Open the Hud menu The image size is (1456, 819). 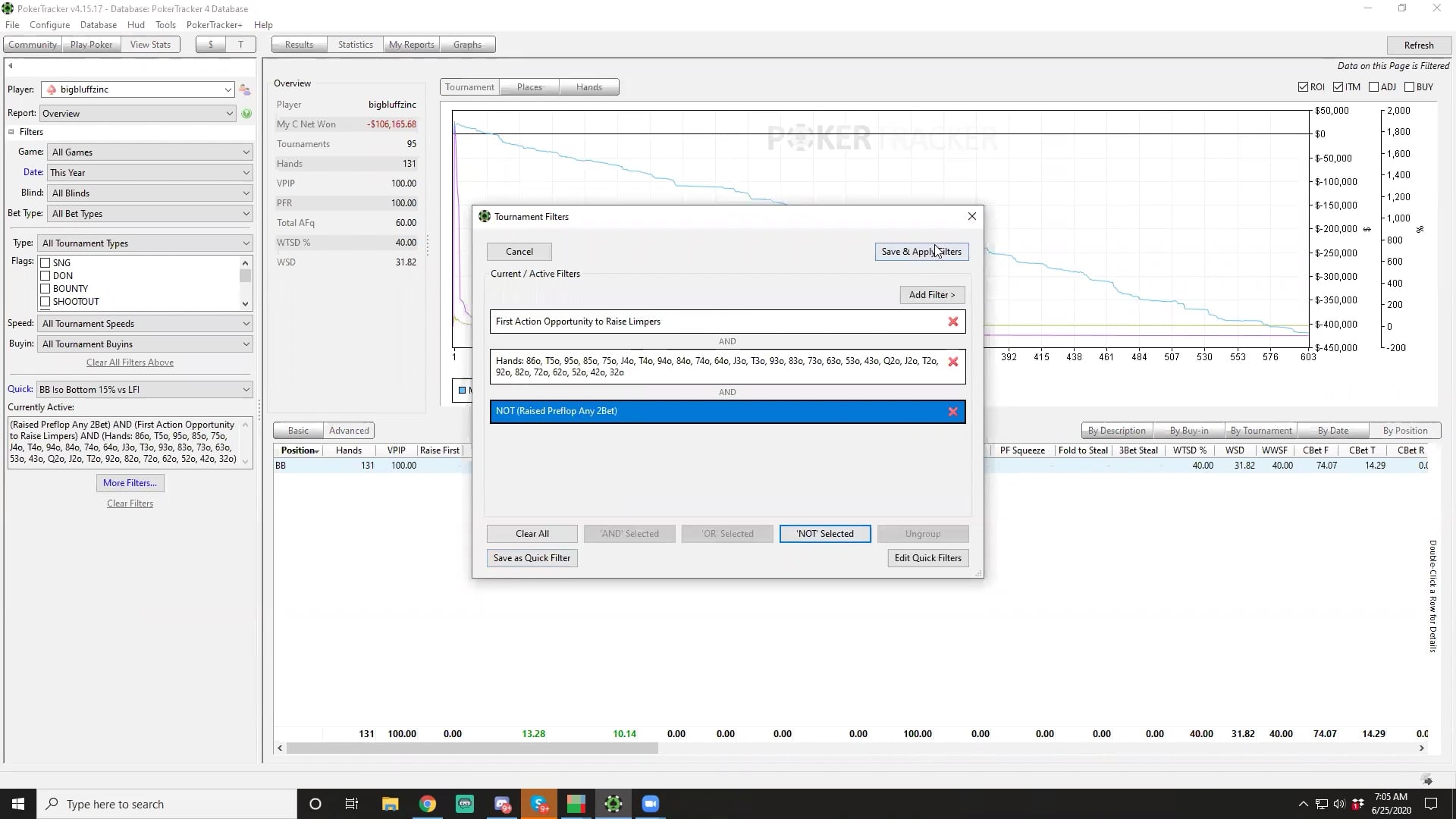pyautogui.click(x=136, y=25)
